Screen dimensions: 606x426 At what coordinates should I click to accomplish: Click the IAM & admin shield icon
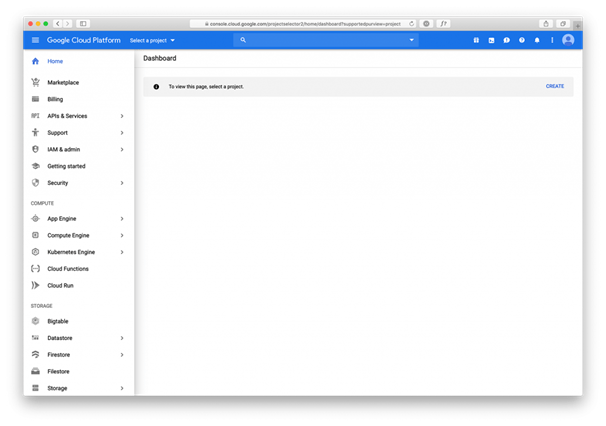pos(36,149)
